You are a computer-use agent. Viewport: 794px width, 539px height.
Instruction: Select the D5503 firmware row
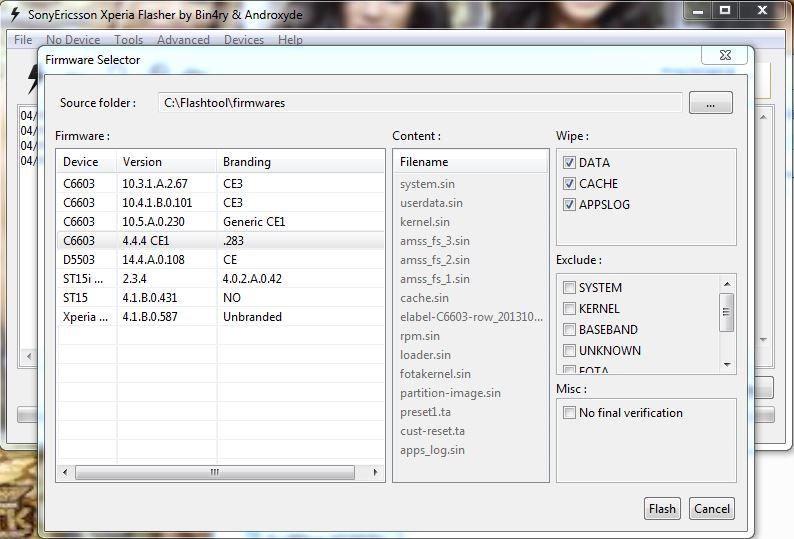pyautogui.click(x=221, y=260)
